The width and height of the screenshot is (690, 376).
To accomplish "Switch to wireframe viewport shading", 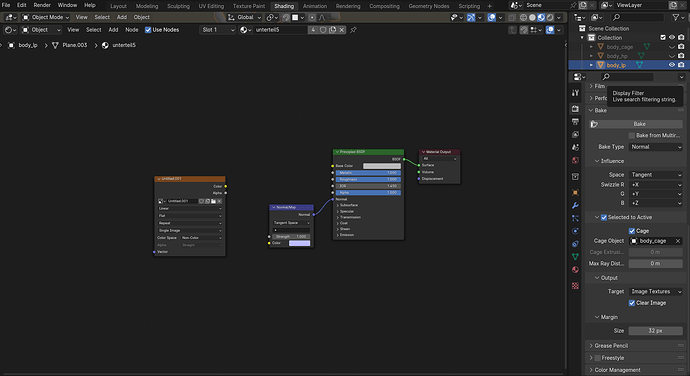I will (x=523, y=18).
